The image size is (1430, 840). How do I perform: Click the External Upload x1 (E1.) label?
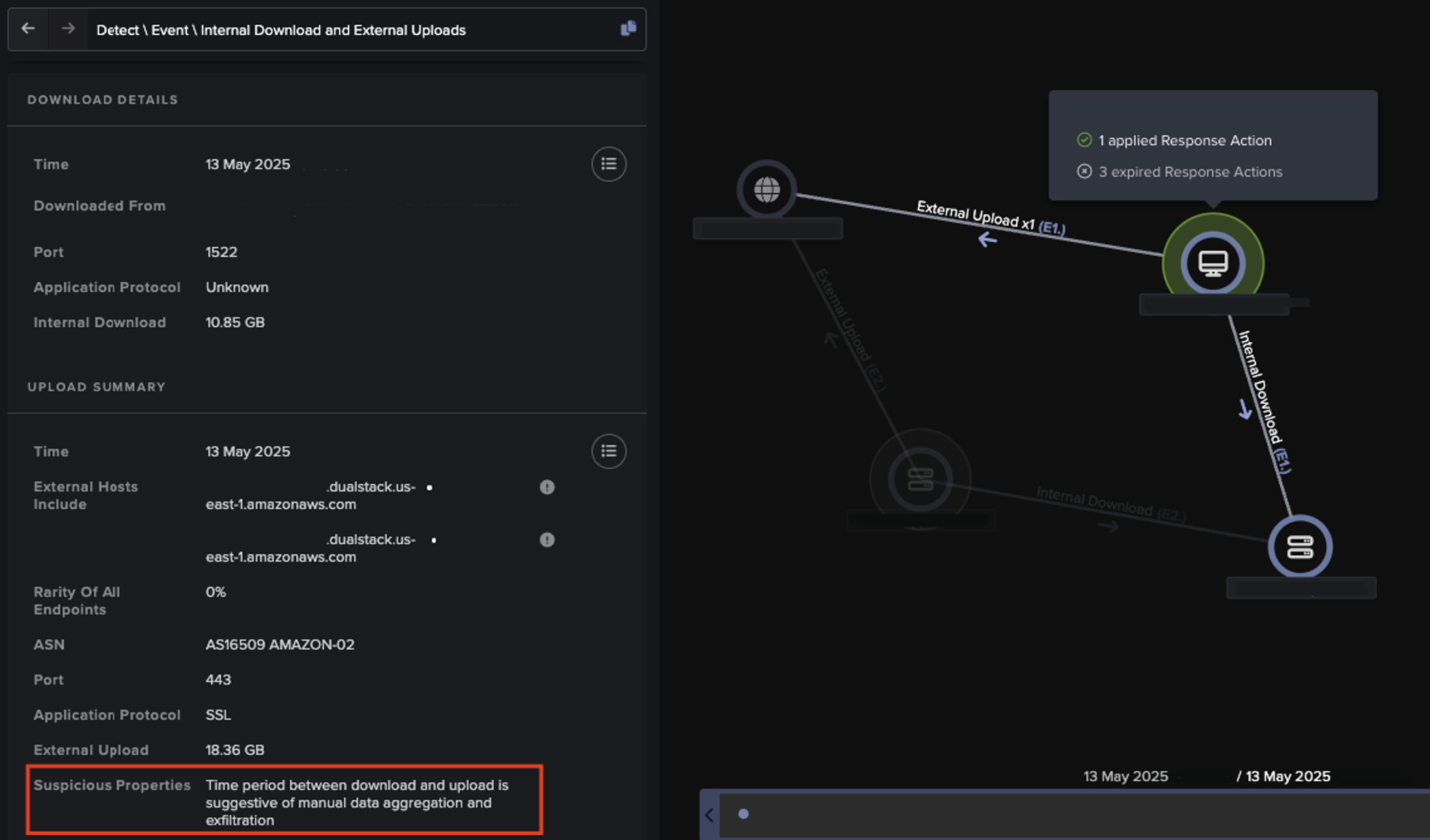pyautogui.click(x=991, y=218)
